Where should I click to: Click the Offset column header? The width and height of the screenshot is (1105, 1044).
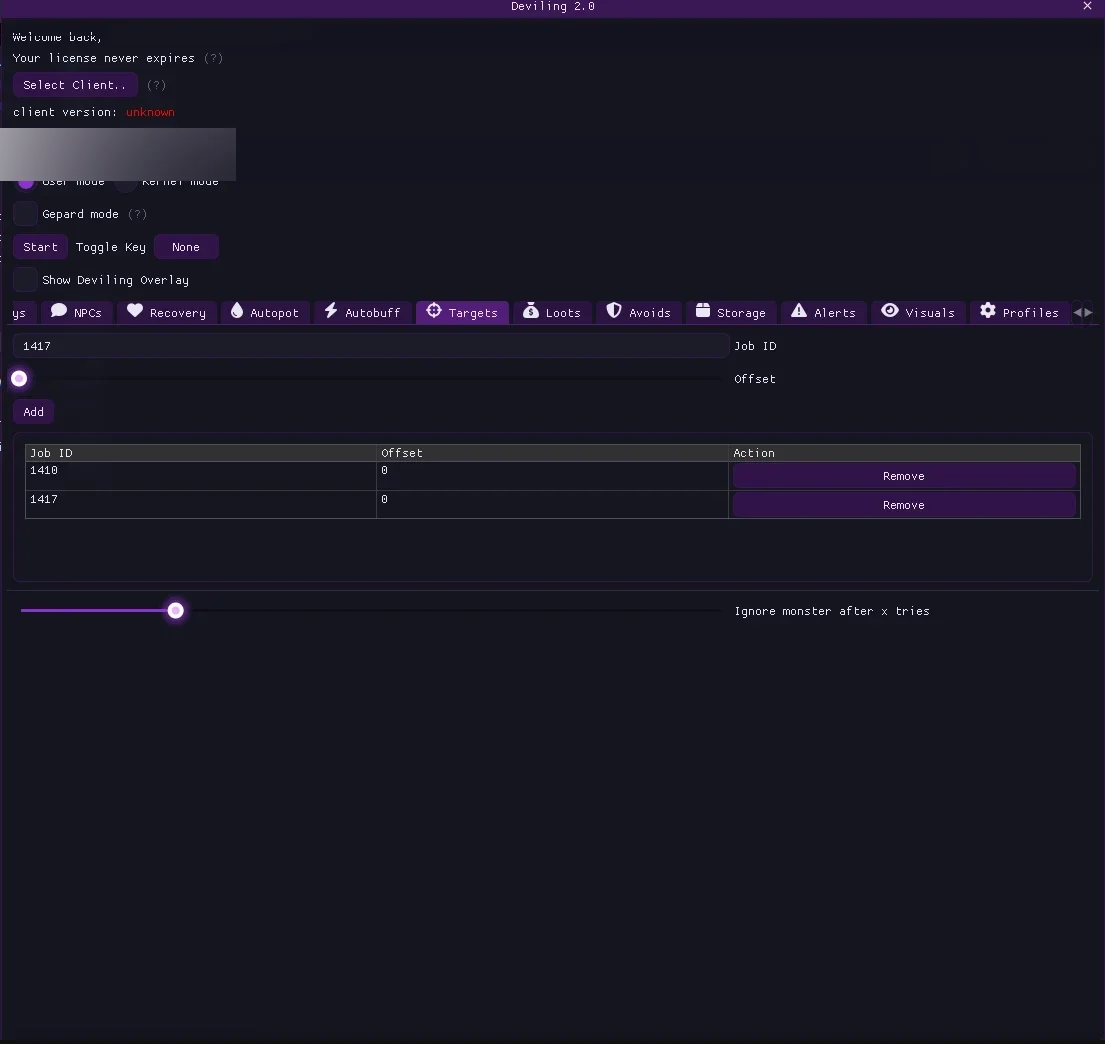pyautogui.click(x=552, y=453)
